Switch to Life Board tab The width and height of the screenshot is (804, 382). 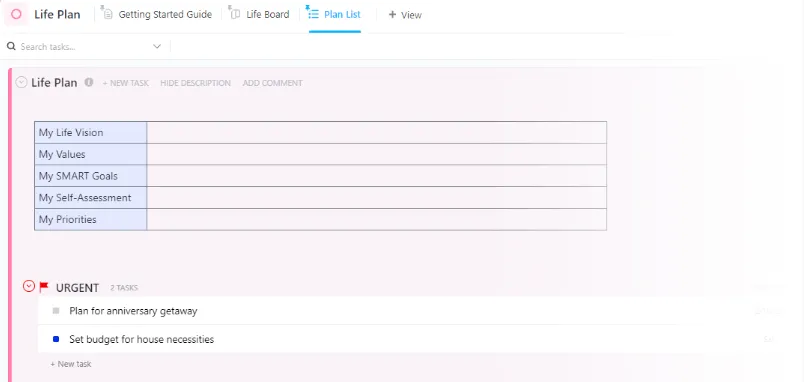point(268,15)
